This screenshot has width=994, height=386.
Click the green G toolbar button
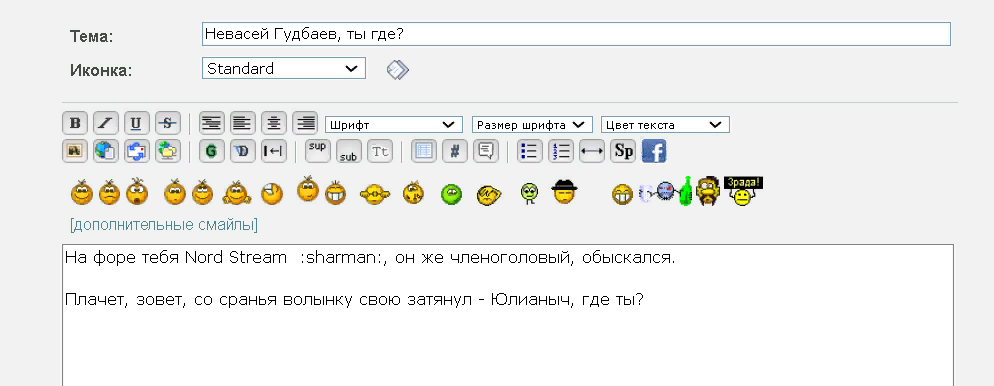(212, 151)
